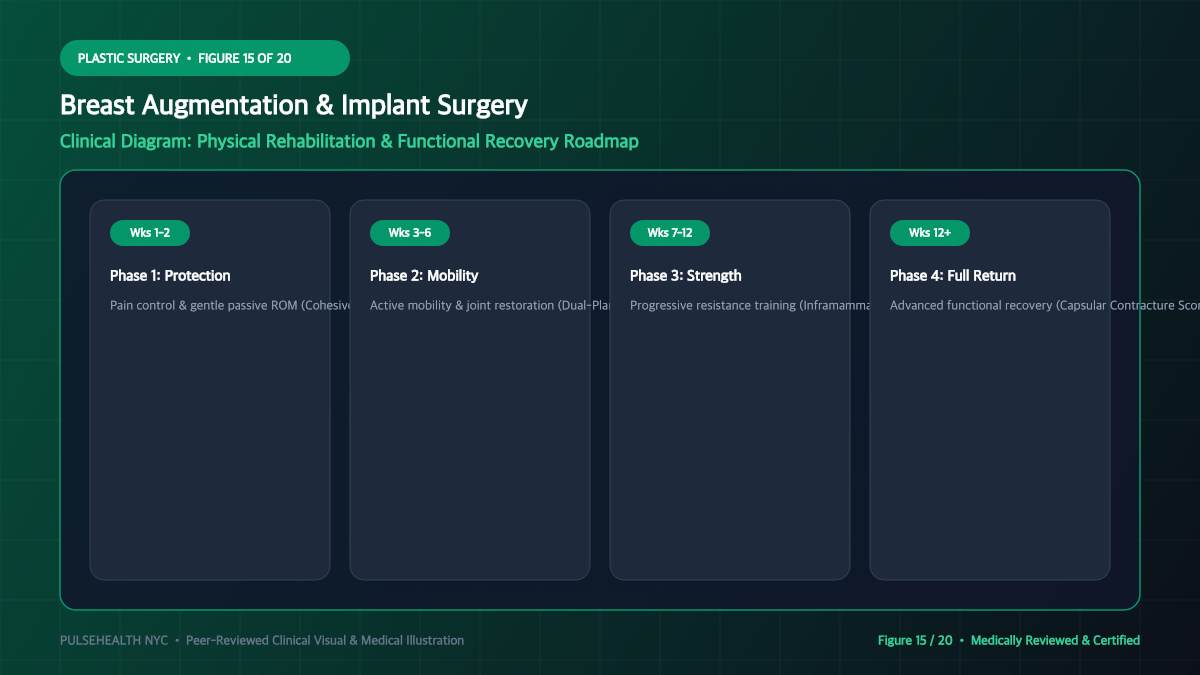Image resolution: width=1200 pixels, height=675 pixels.
Task: Select the Wks 1-2 pill badge
Action: 150,233
